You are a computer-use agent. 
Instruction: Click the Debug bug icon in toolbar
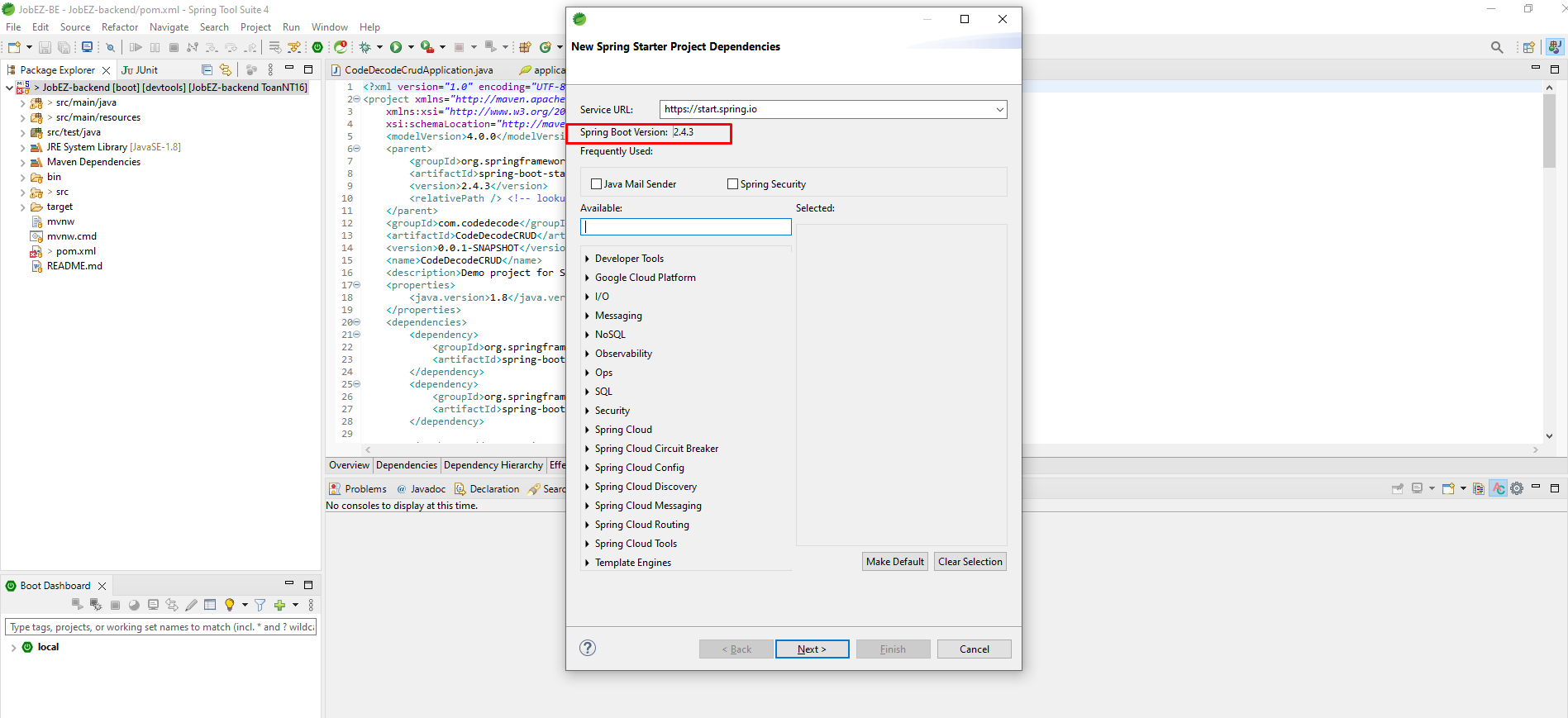[365, 47]
